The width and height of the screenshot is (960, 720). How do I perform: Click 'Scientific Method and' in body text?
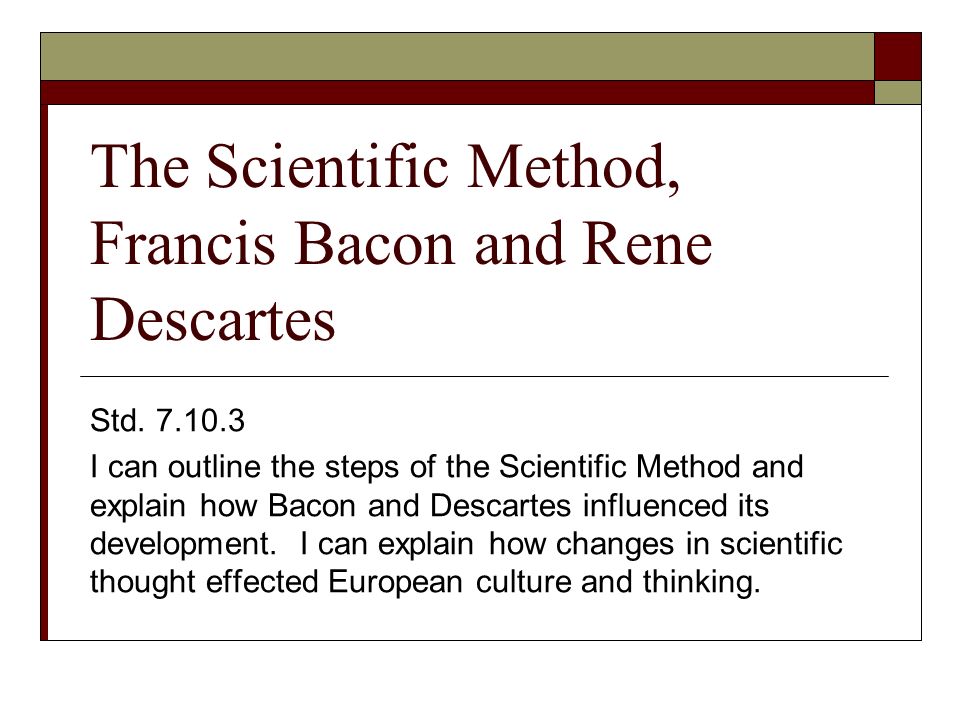(x=651, y=467)
